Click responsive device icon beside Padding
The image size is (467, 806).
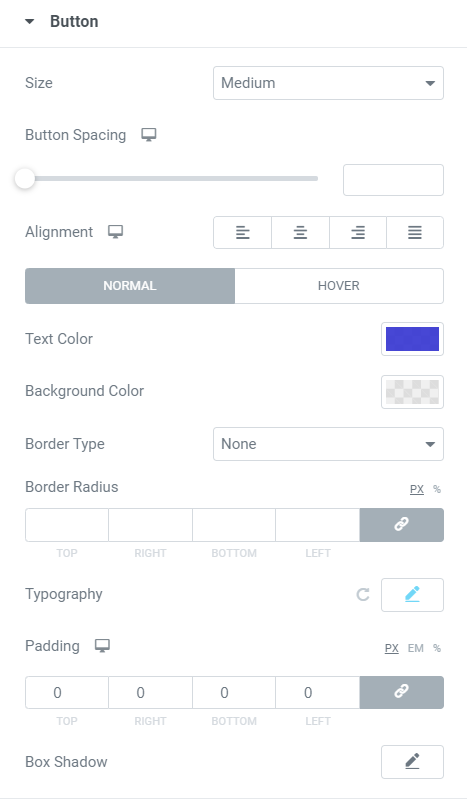point(102,646)
